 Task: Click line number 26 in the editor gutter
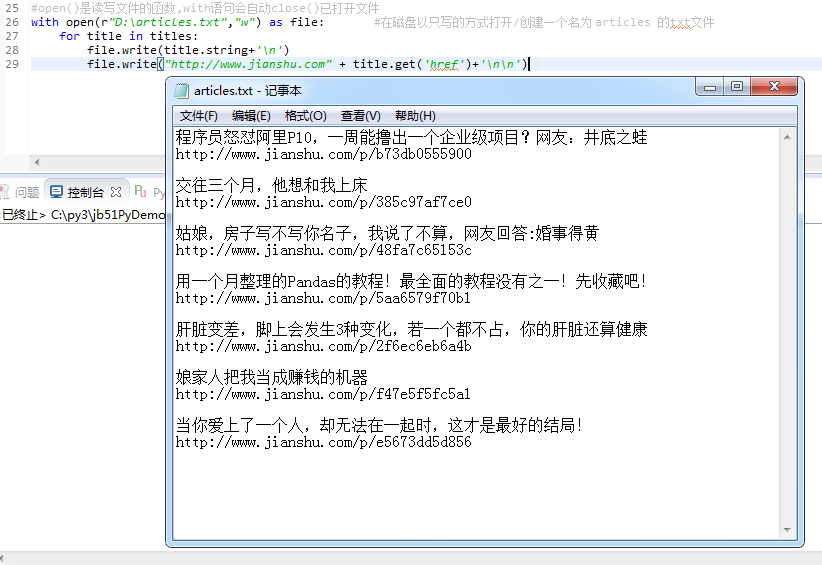coord(12,23)
